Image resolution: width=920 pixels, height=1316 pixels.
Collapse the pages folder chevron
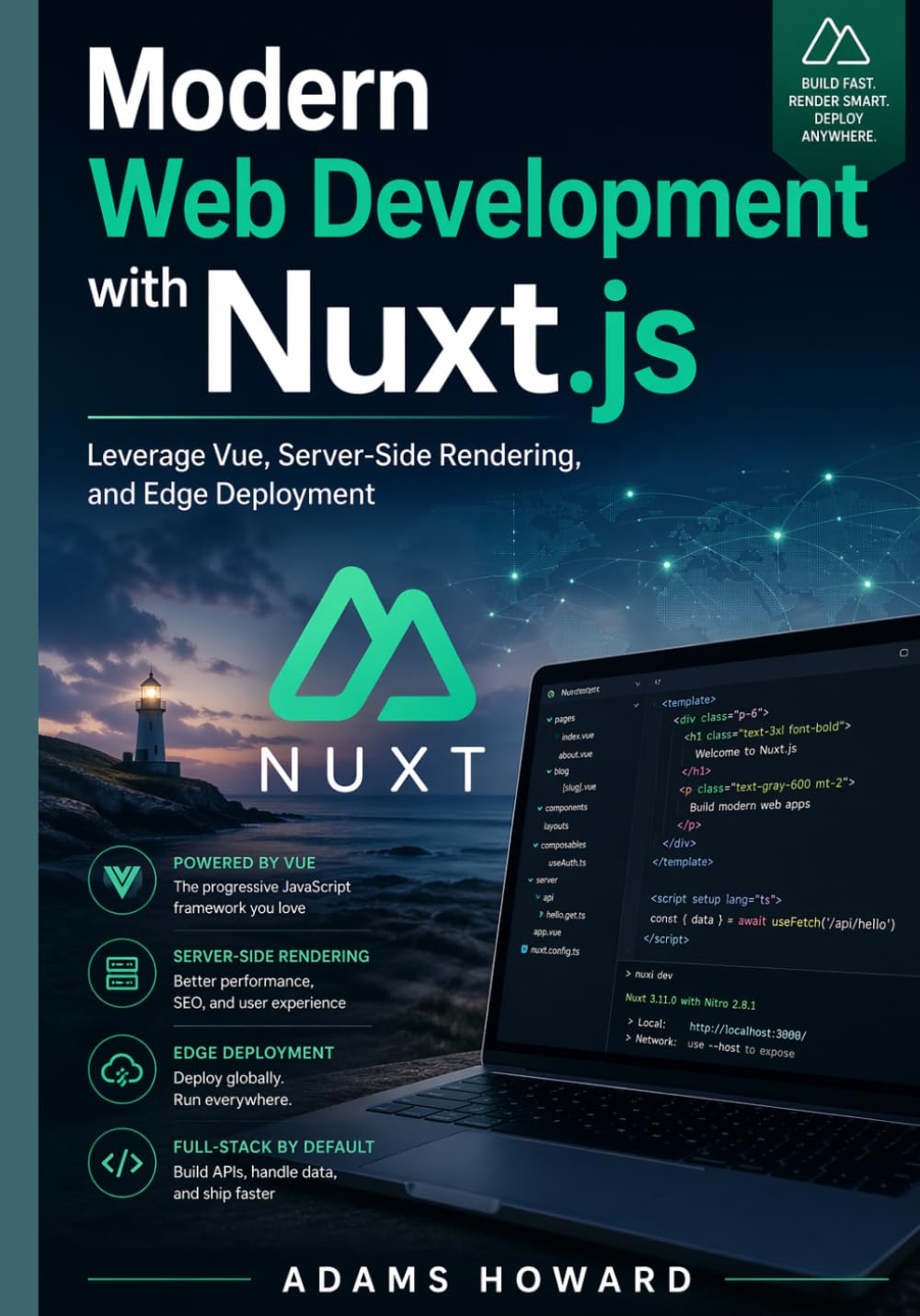[x=549, y=719]
